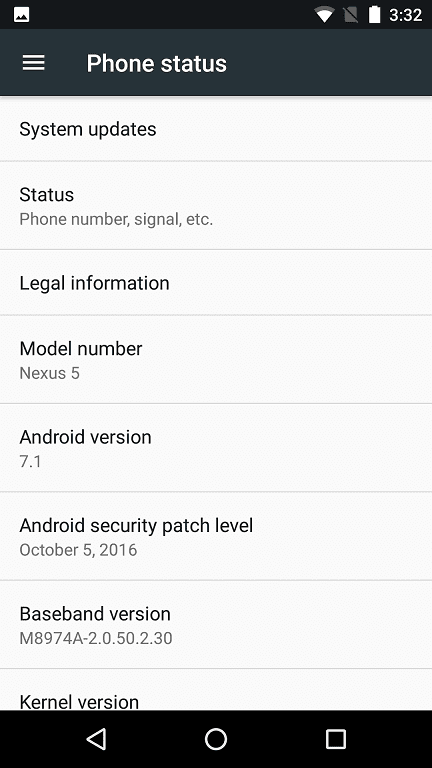Tap the no-SIM signal icon

click(351, 15)
